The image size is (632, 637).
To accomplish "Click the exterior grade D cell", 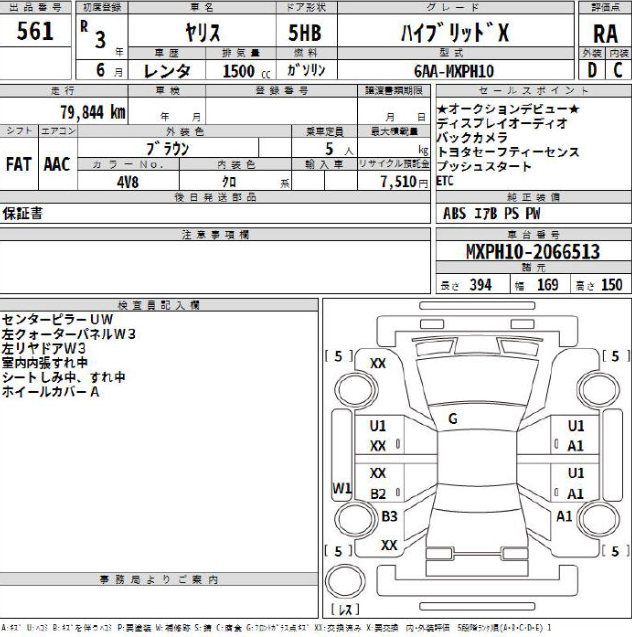I will coord(592,70).
